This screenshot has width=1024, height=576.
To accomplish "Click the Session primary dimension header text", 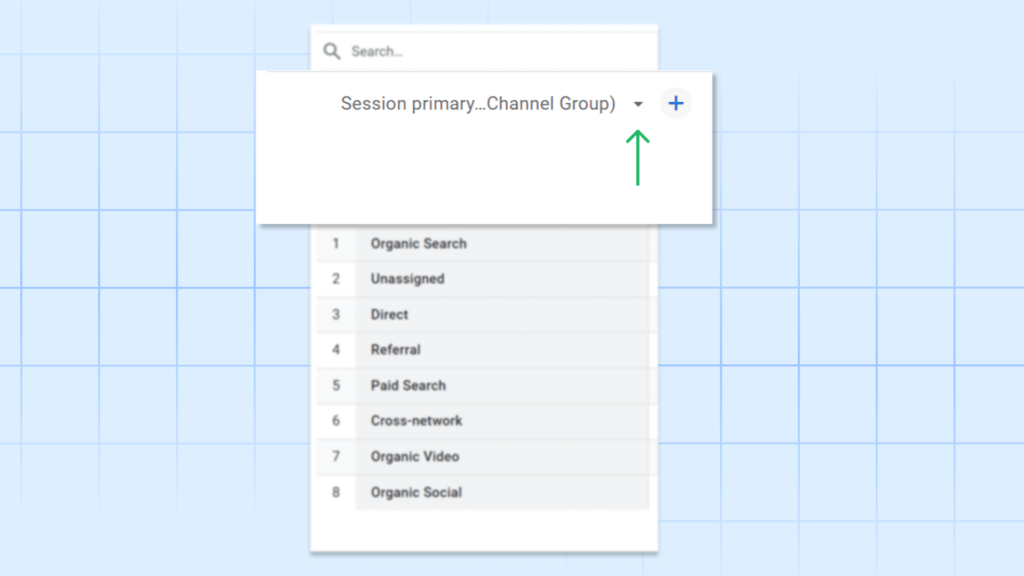I will (x=477, y=103).
